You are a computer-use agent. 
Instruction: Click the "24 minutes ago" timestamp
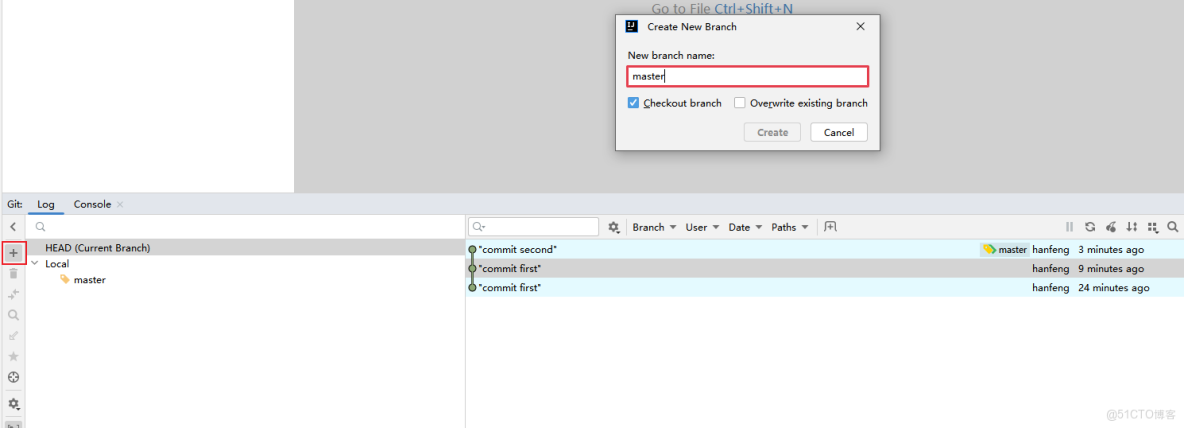[x=1114, y=288]
